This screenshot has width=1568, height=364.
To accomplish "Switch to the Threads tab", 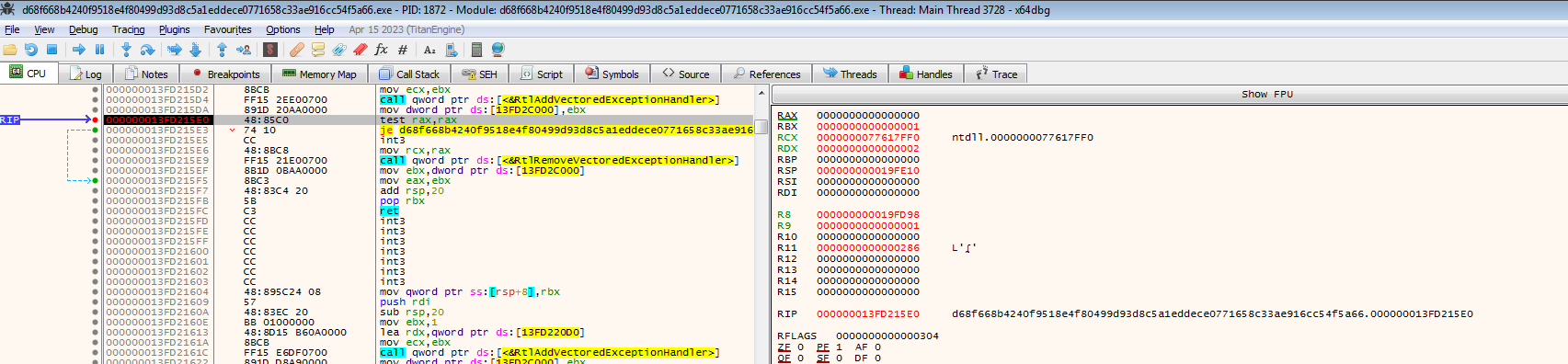I will point(851,74).
